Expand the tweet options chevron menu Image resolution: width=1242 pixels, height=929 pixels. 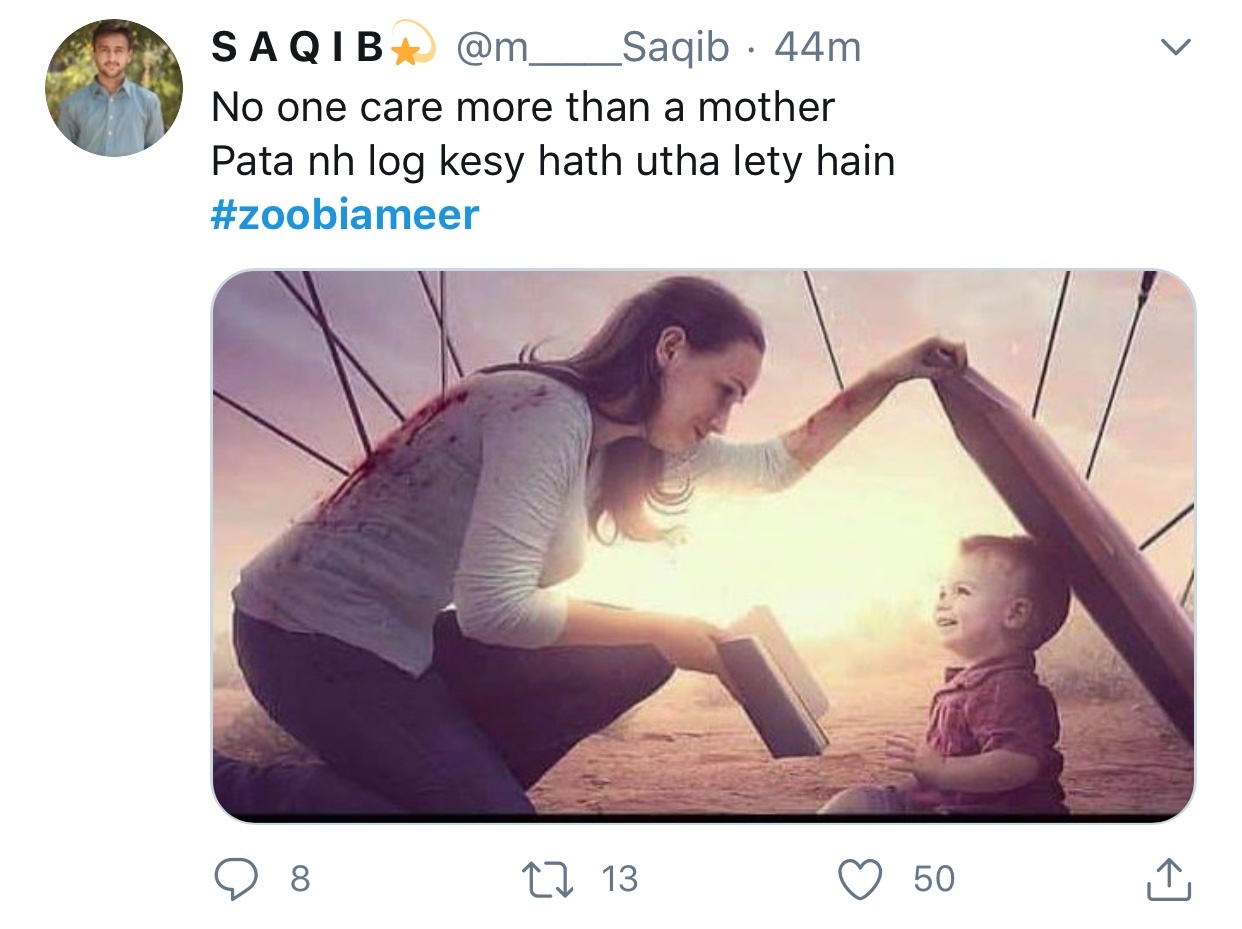tap(1177, 47)
